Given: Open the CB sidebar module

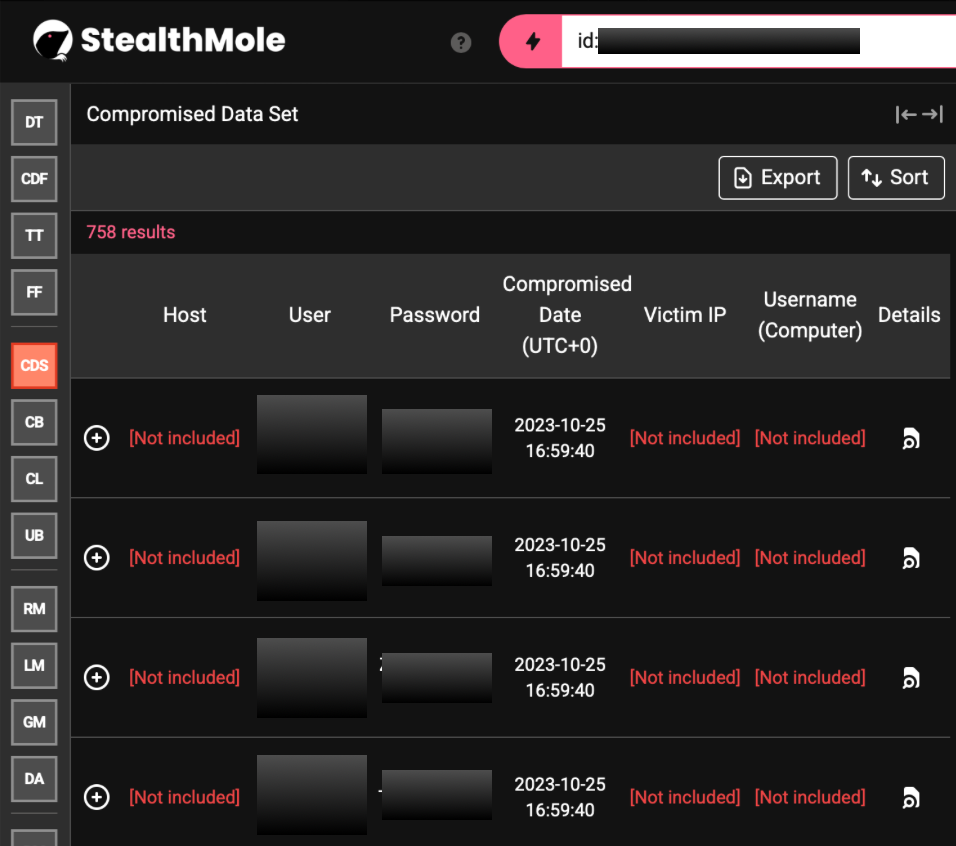Looking at the screenshot, I should tap(34, 422).
